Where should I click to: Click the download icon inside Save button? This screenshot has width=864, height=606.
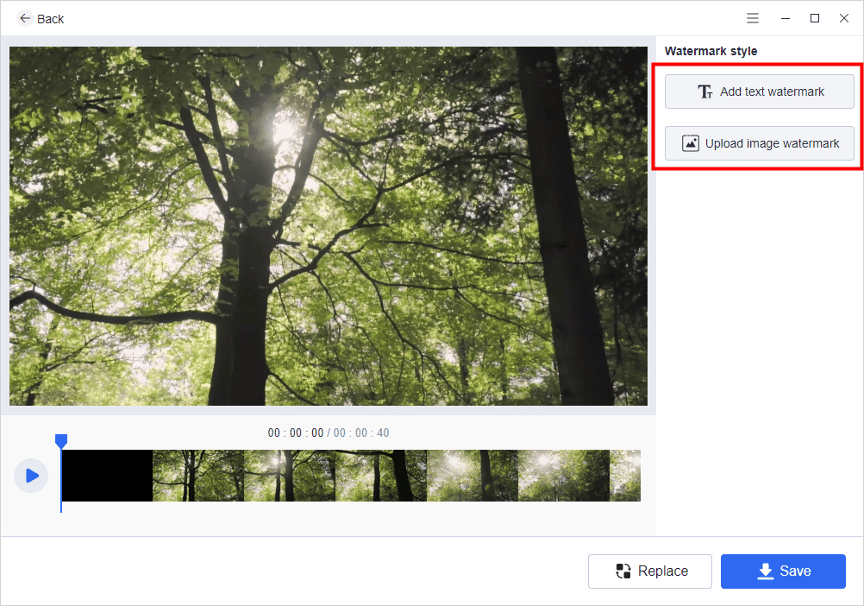pyautogui.click(x=764, y=571)
